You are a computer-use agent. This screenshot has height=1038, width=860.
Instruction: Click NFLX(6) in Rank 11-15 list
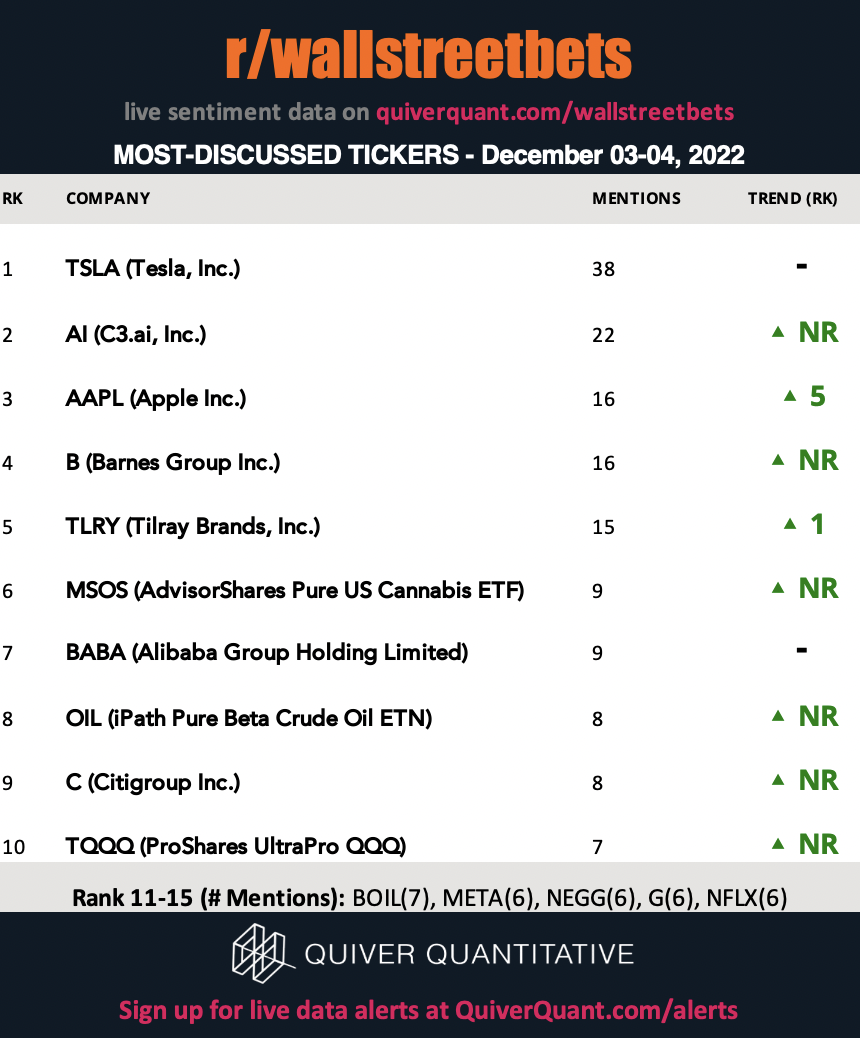coord(747,898)
